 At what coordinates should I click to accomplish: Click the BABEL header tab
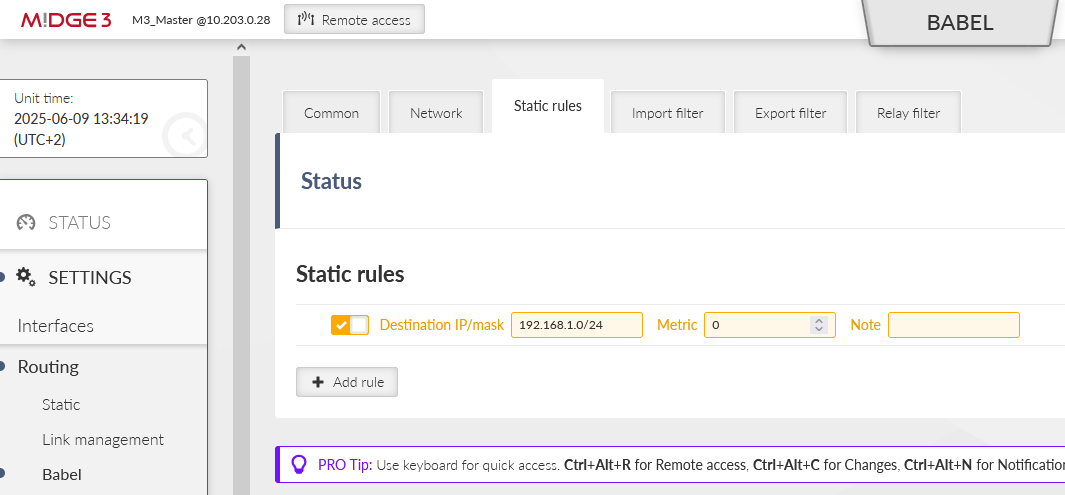(960, 22)
